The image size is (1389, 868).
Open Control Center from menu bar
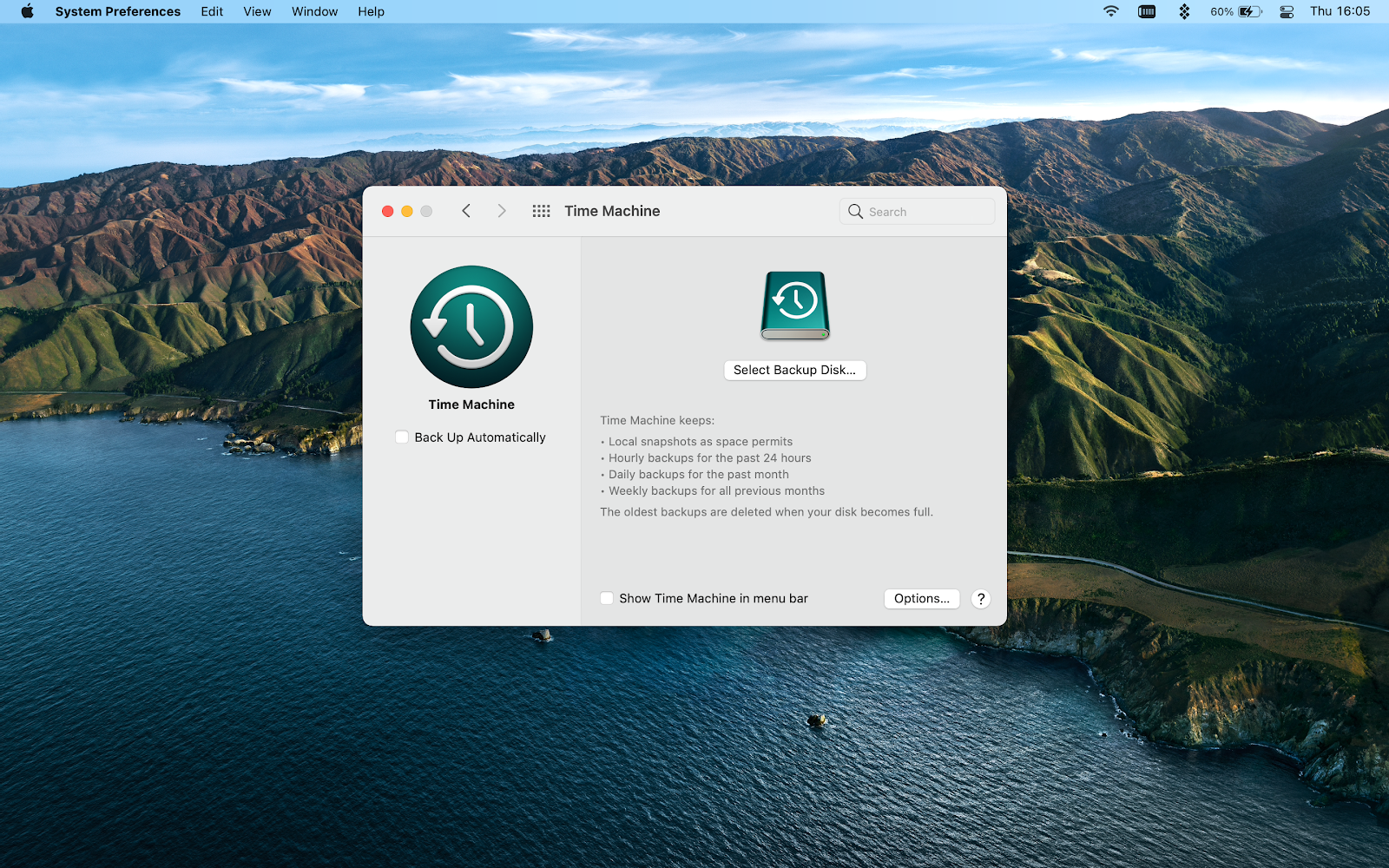click(1287, 11)
